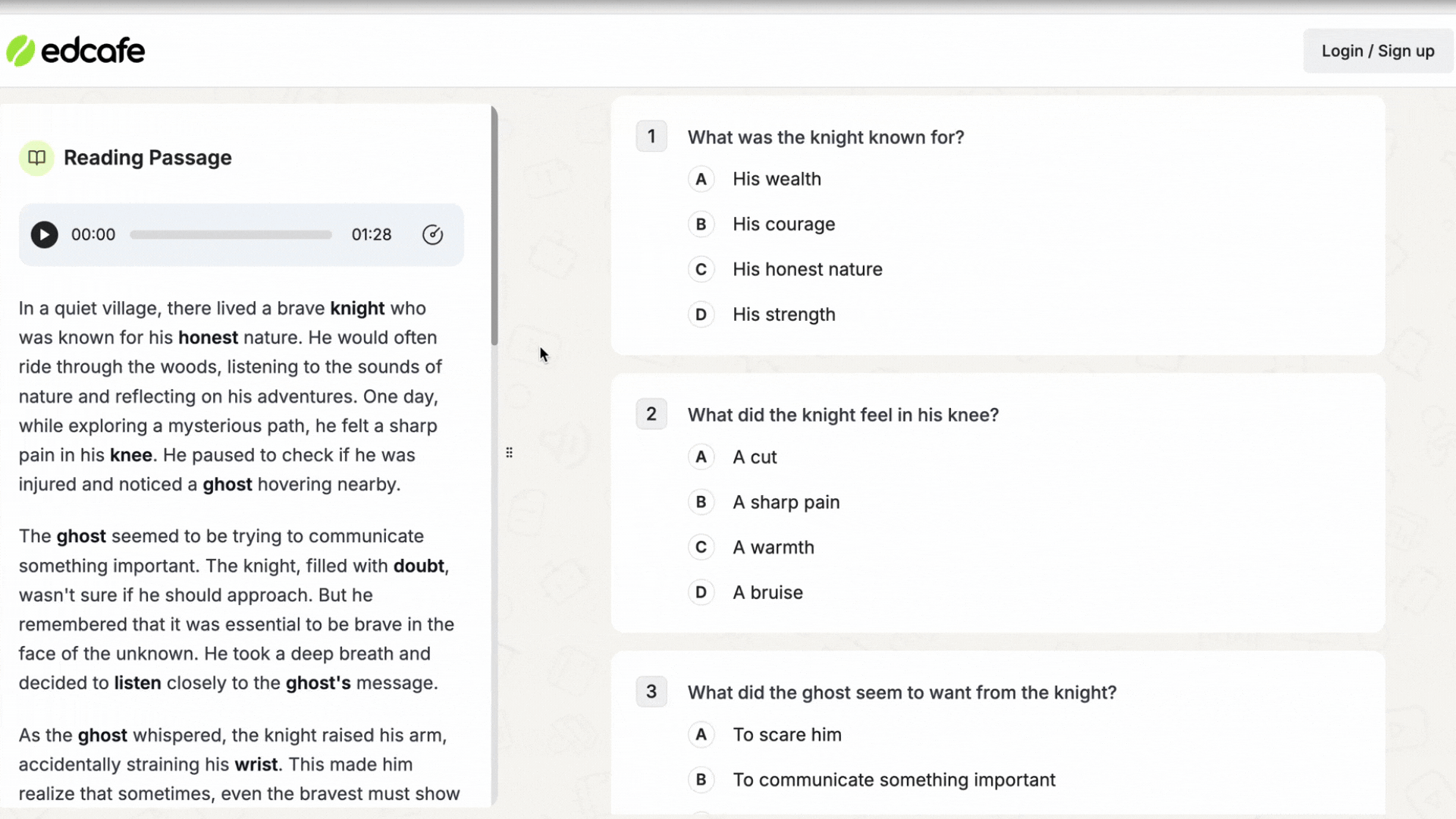Viewport: 1456px width, 819px height.
Task: Click the reading passage scrollbar
Action: tap(494, 226)
